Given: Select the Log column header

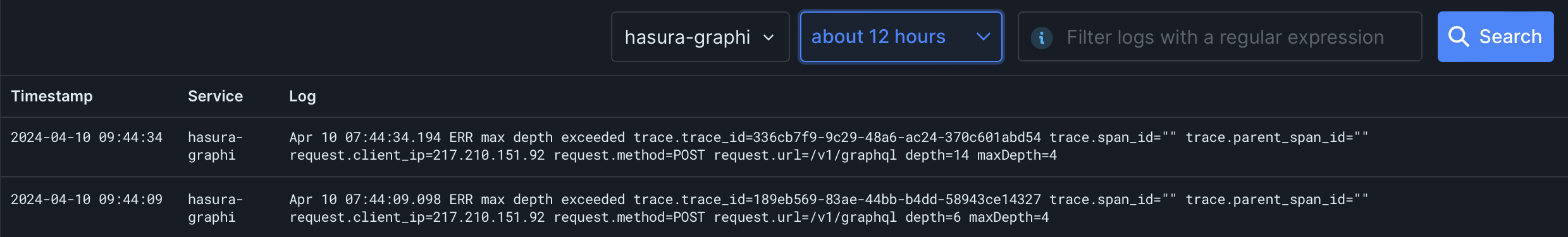Looking at the screenshot, I should [302, 96].
